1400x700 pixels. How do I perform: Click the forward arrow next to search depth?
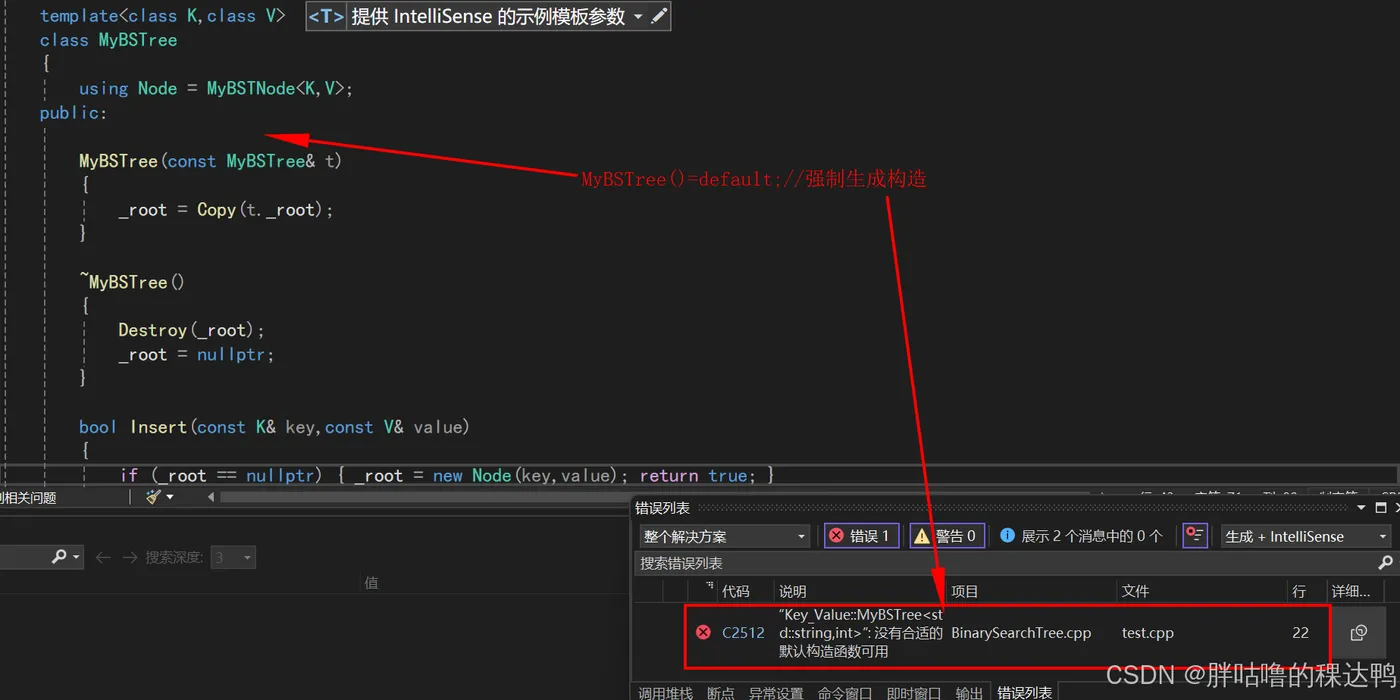pyautogui.click(x=129, y=557)
